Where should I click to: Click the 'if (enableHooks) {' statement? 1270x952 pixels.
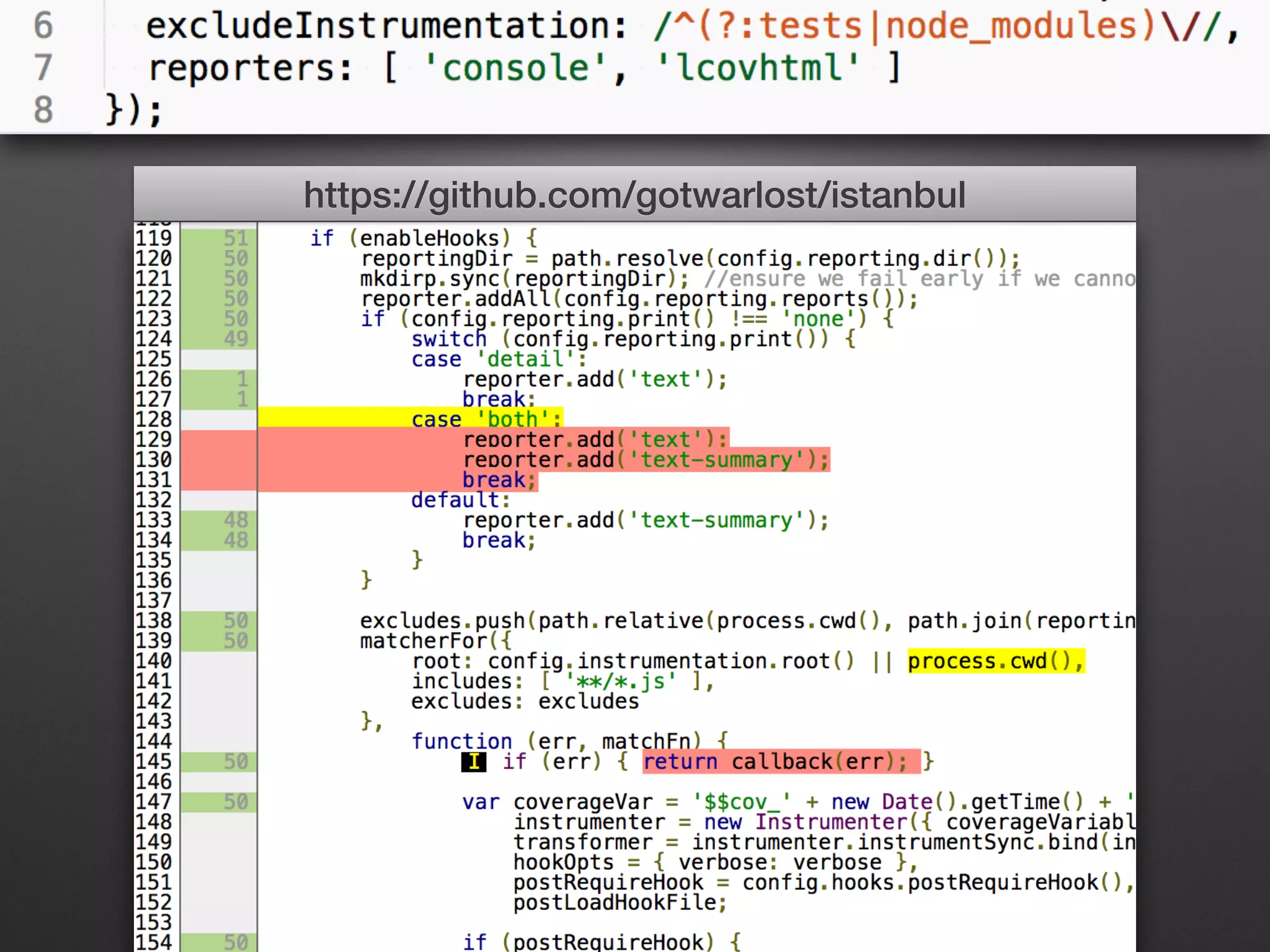(x=424, y=239)
